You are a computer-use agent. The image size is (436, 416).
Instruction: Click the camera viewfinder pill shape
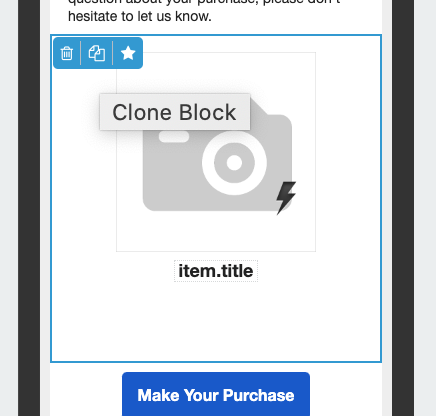(174, 137)
